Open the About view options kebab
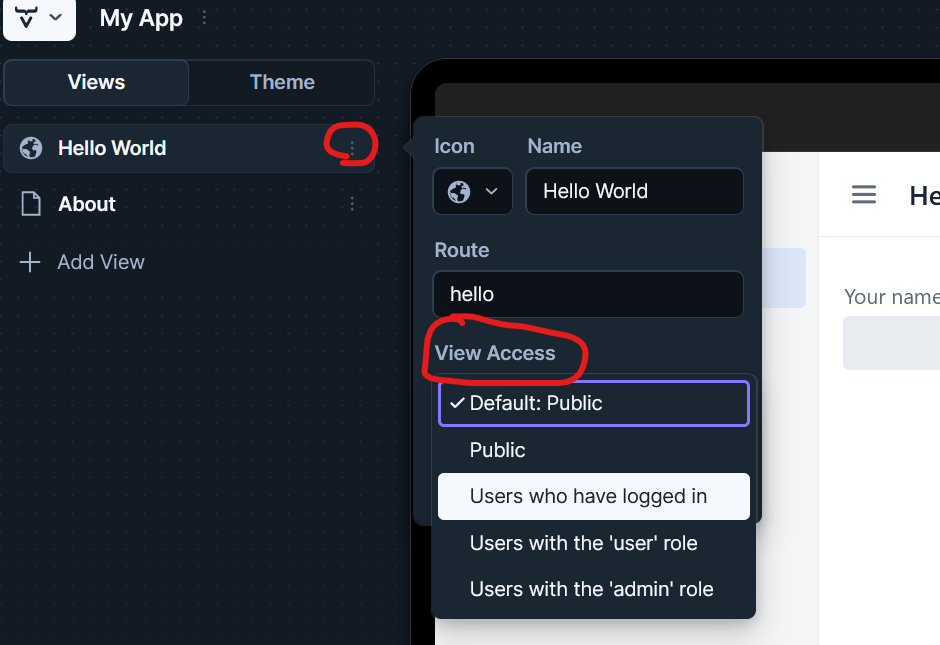 [352, 204]
